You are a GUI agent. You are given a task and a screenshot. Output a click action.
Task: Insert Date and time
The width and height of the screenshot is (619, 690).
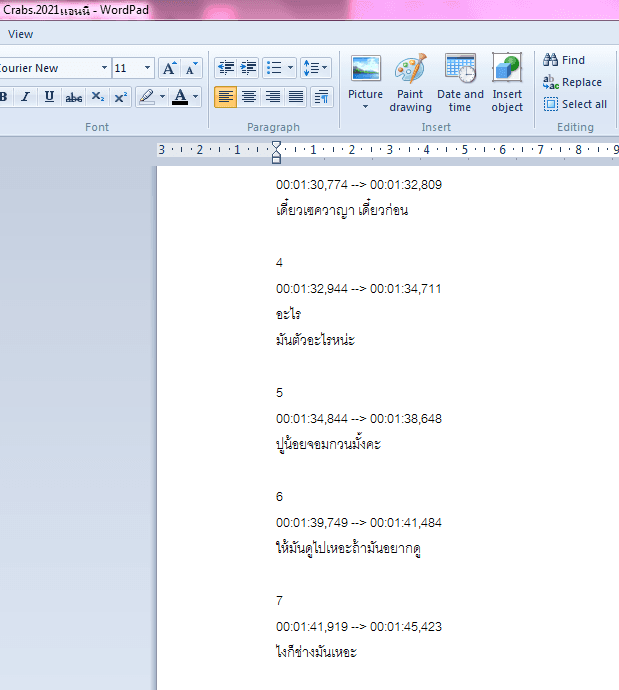click(x=460, y=83)
